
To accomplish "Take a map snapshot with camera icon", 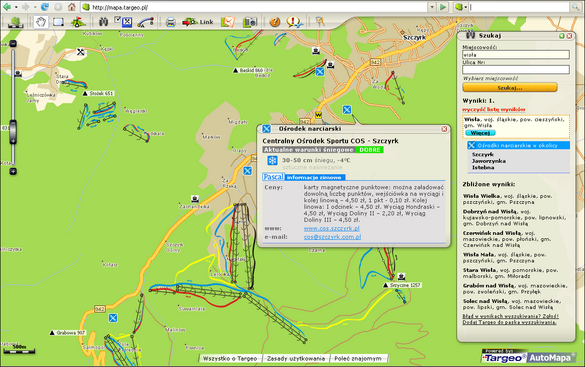I will point(250,22).
